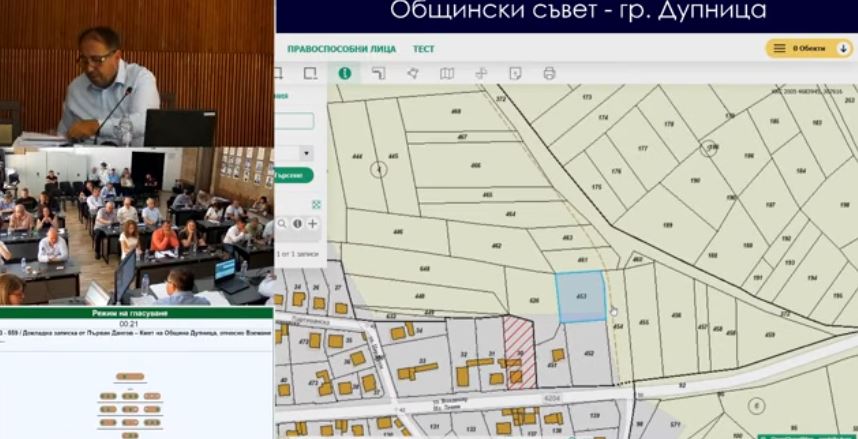This screenshot has height=439, width=858.
Task: Click parcel number 464 on map
Action: click(x=511, y=213)
